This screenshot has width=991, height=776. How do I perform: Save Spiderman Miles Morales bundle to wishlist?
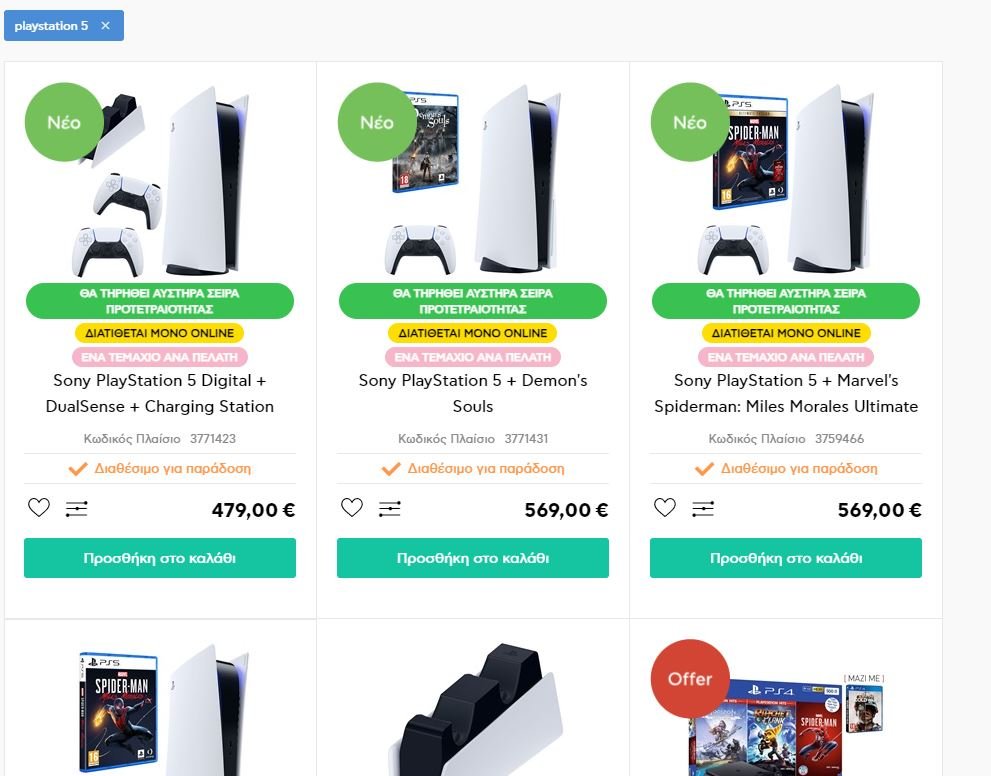click(x=665, y=507)
